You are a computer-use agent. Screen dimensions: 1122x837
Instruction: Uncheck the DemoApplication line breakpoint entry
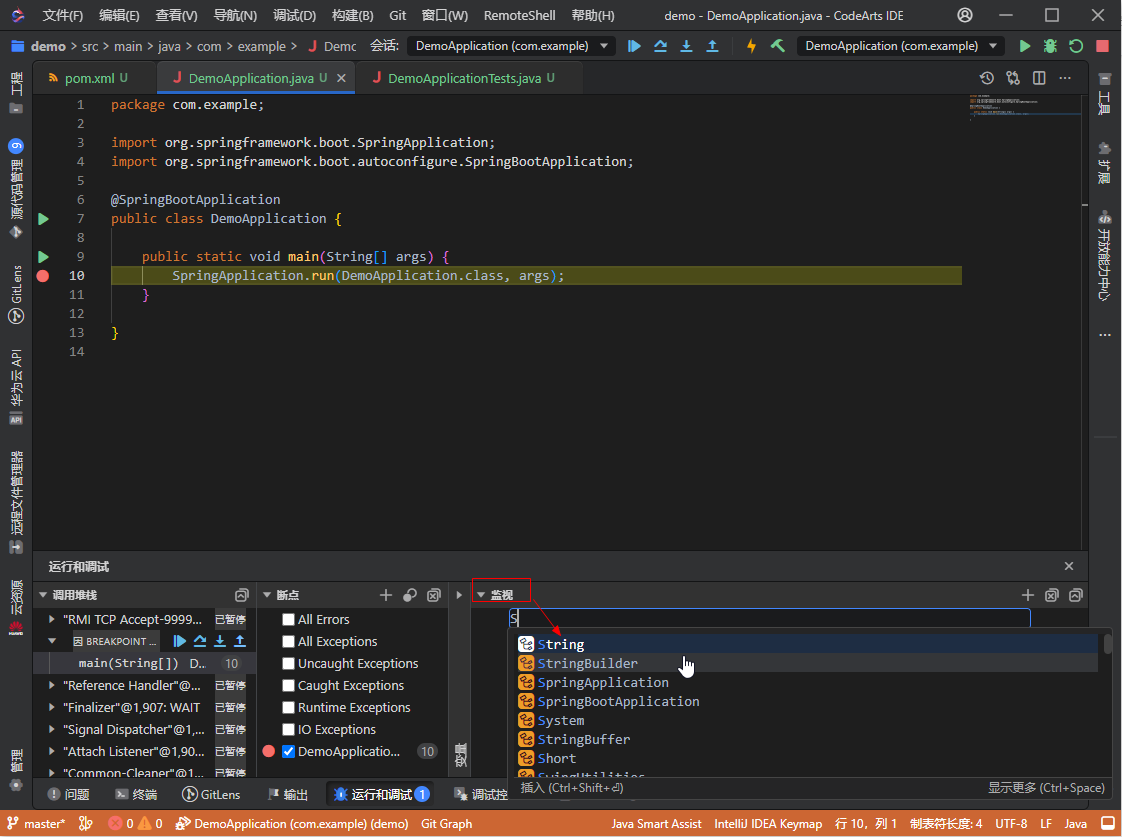(289, 751)
